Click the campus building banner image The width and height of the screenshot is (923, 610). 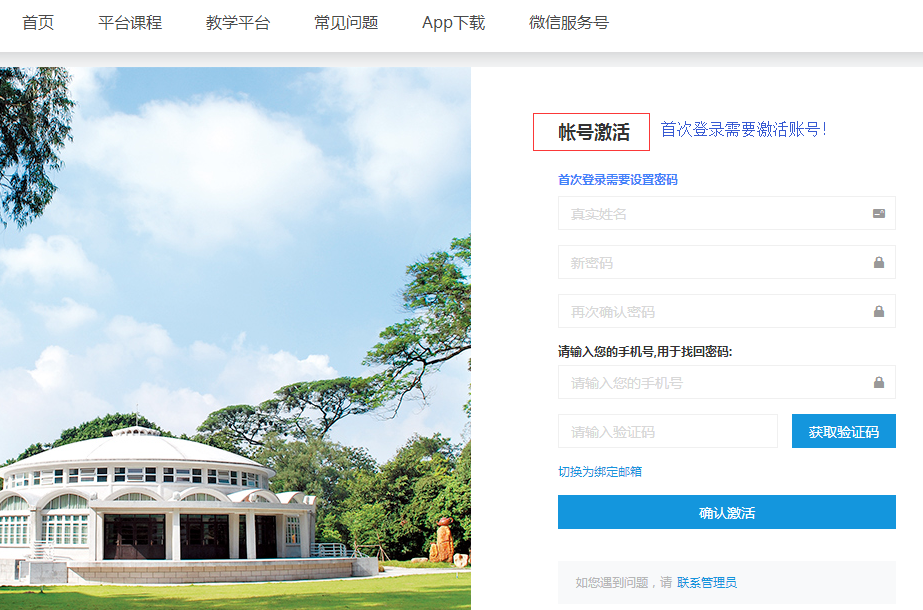235,338
